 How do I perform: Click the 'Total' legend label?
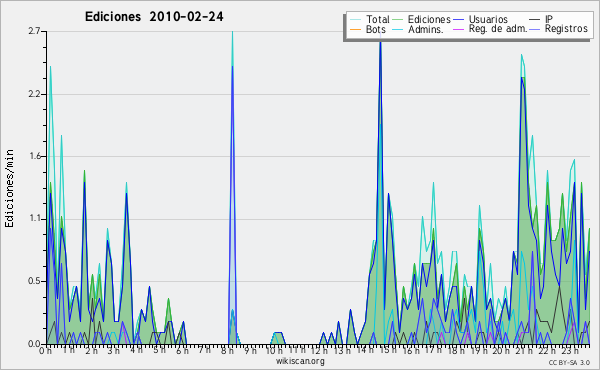pyautogui.click(x=378, y=19)
